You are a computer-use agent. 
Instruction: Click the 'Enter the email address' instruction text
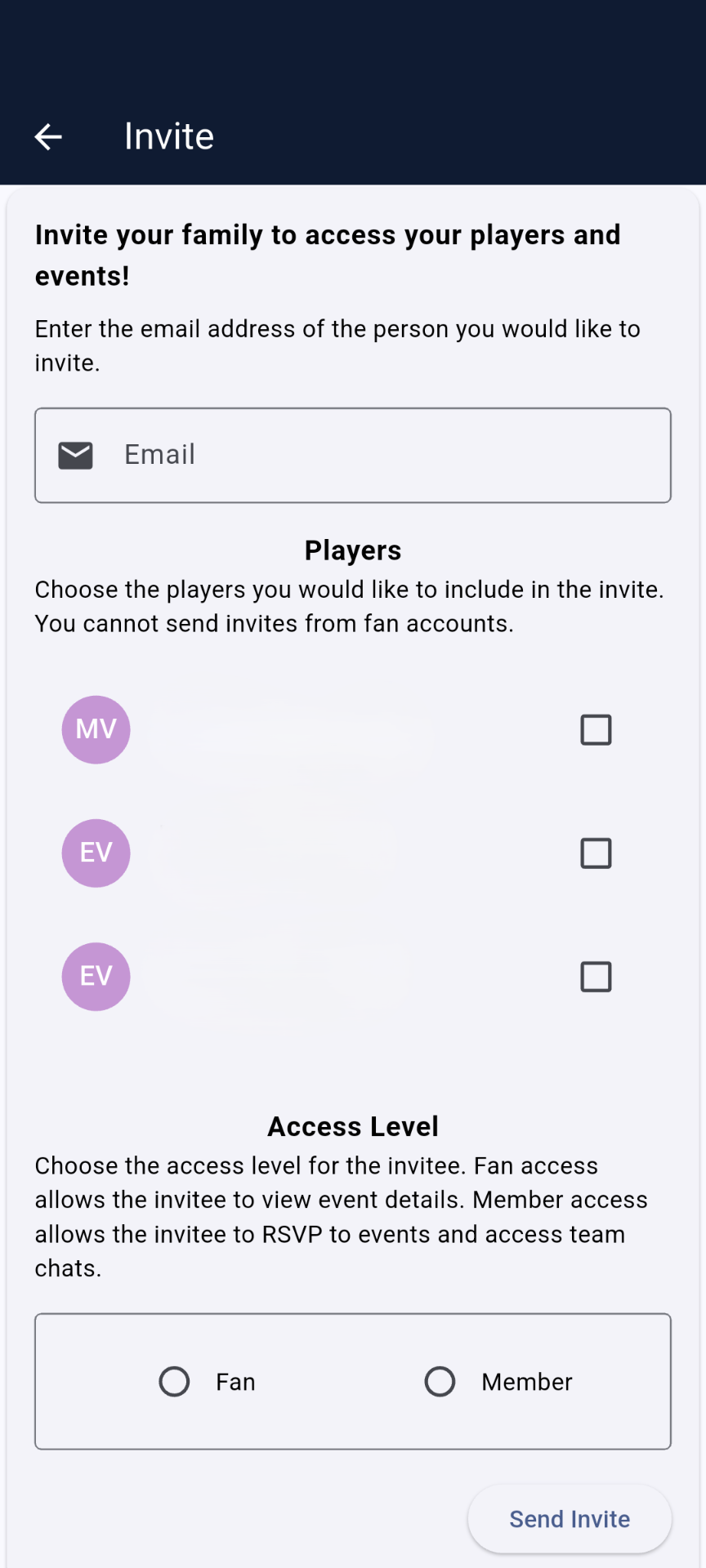click(x=337, y=345)
